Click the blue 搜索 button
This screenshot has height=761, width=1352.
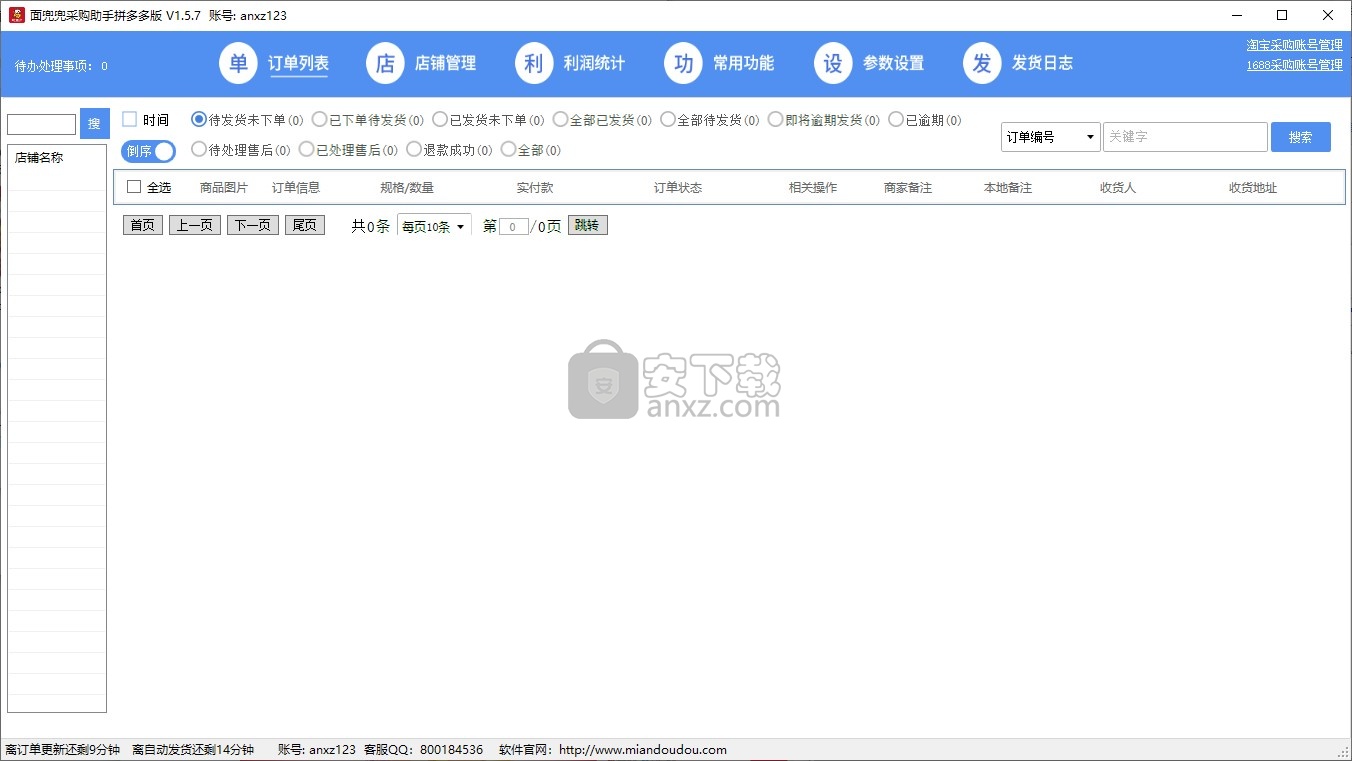(x=1300, y=137)
